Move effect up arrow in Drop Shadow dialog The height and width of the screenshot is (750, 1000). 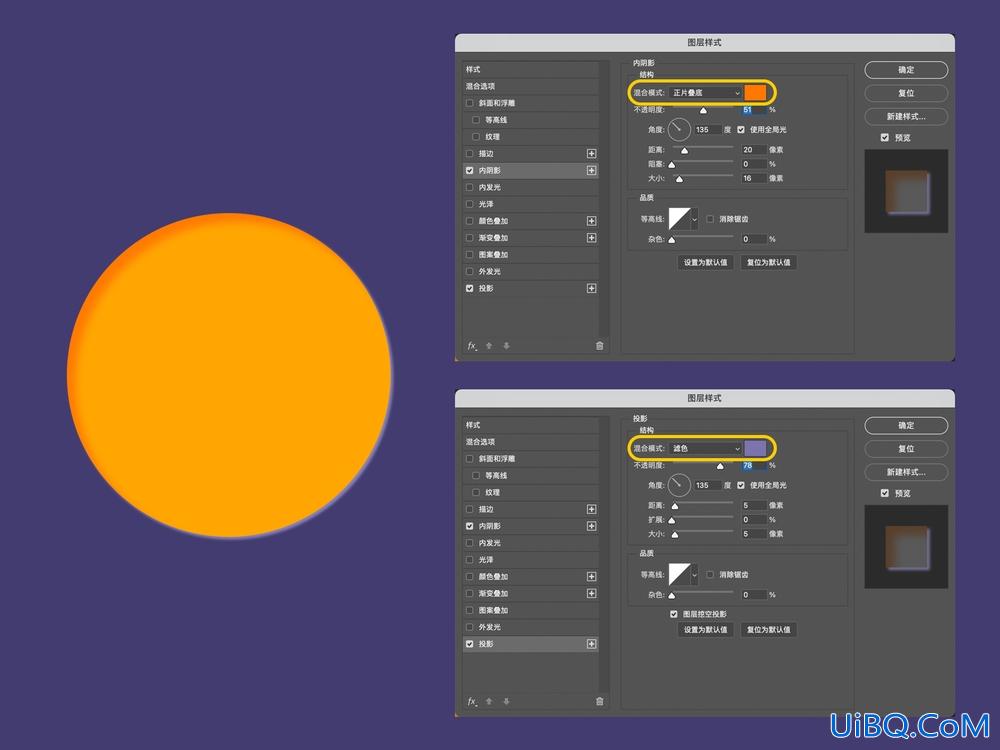pyautogui.click(x=489, y=702)
